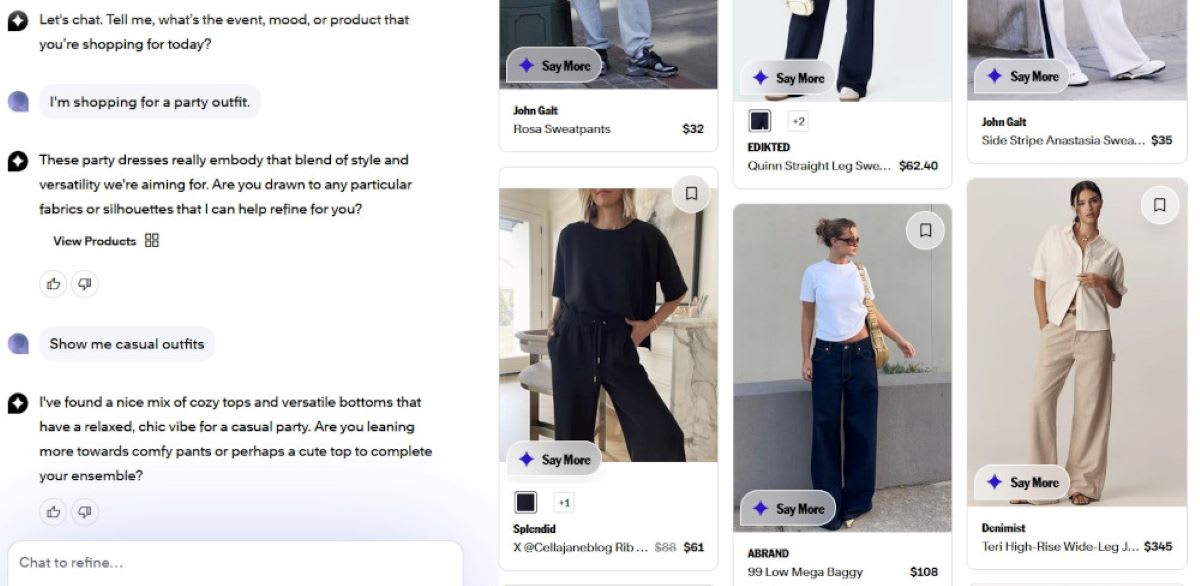
Task: Expand the +2 more colors on Quinn sweatpants
Action: 798,121
